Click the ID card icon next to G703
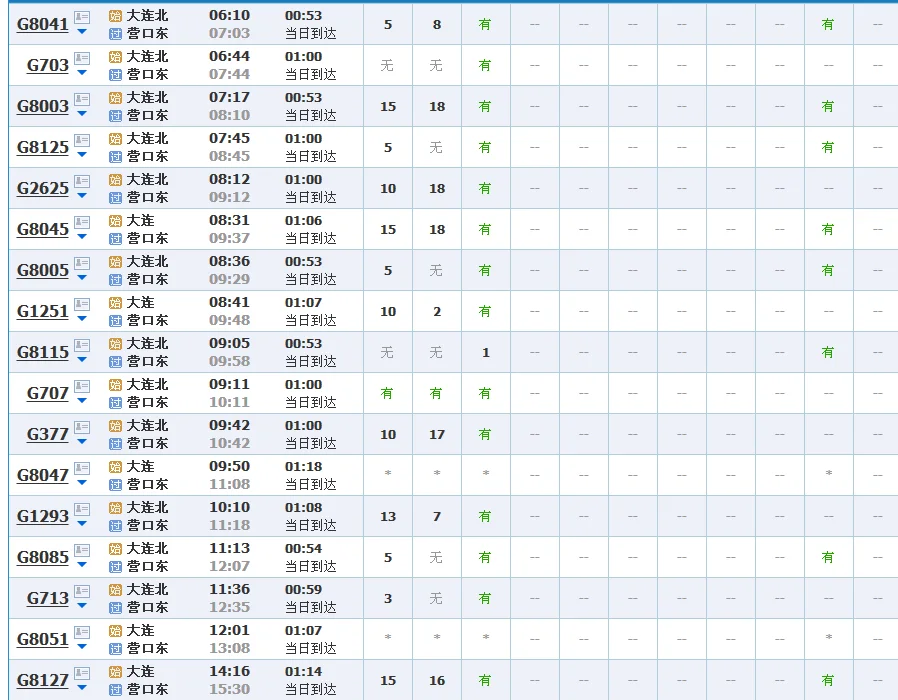The height and width of the screenshot is (700, 898). (x=82, y=58)
